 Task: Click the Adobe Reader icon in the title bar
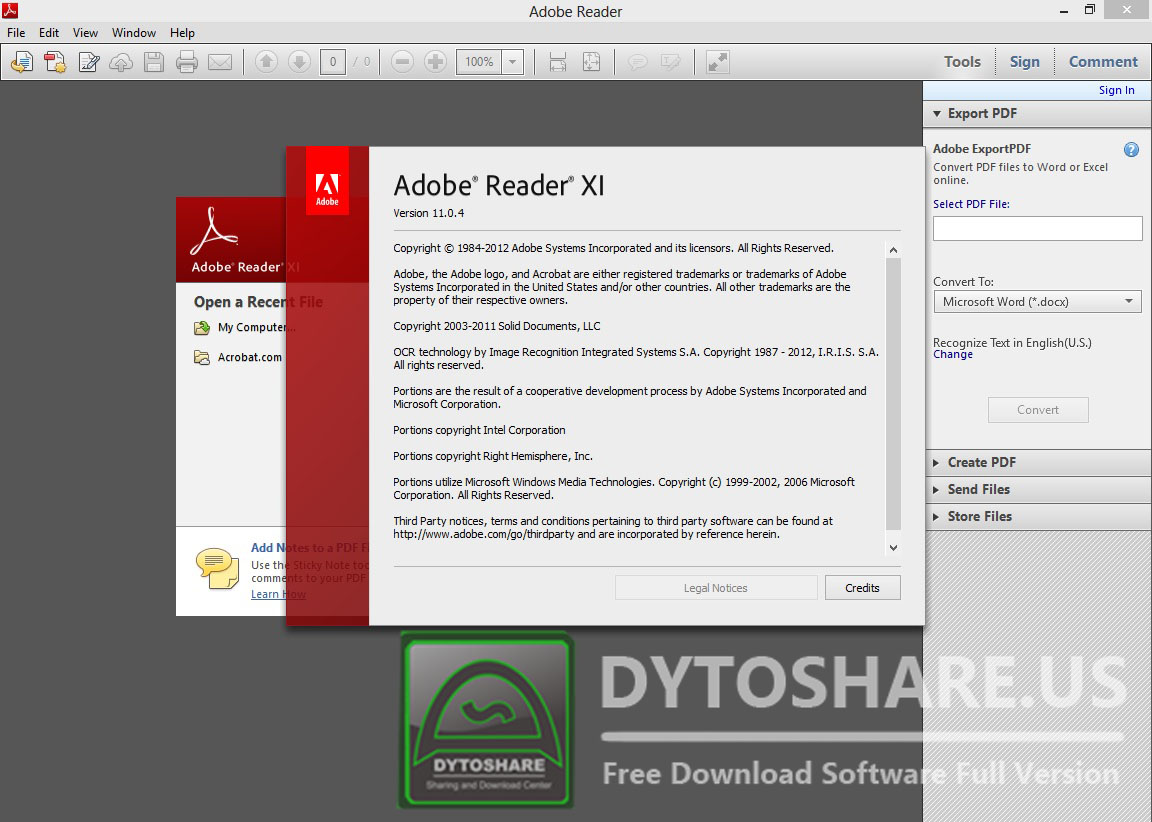(x=10, y=10)
